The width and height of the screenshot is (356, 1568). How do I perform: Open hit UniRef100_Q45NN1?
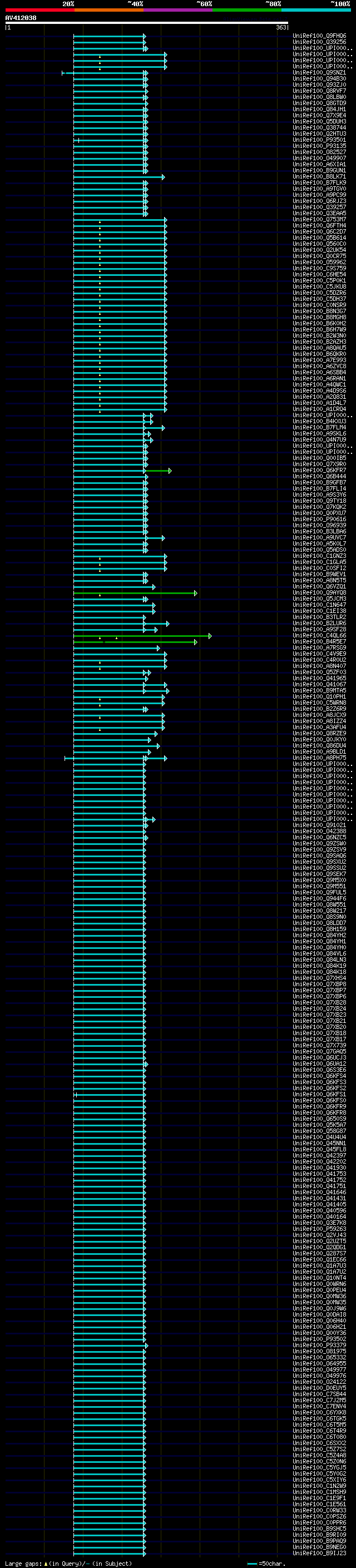tap(319, 1143)
